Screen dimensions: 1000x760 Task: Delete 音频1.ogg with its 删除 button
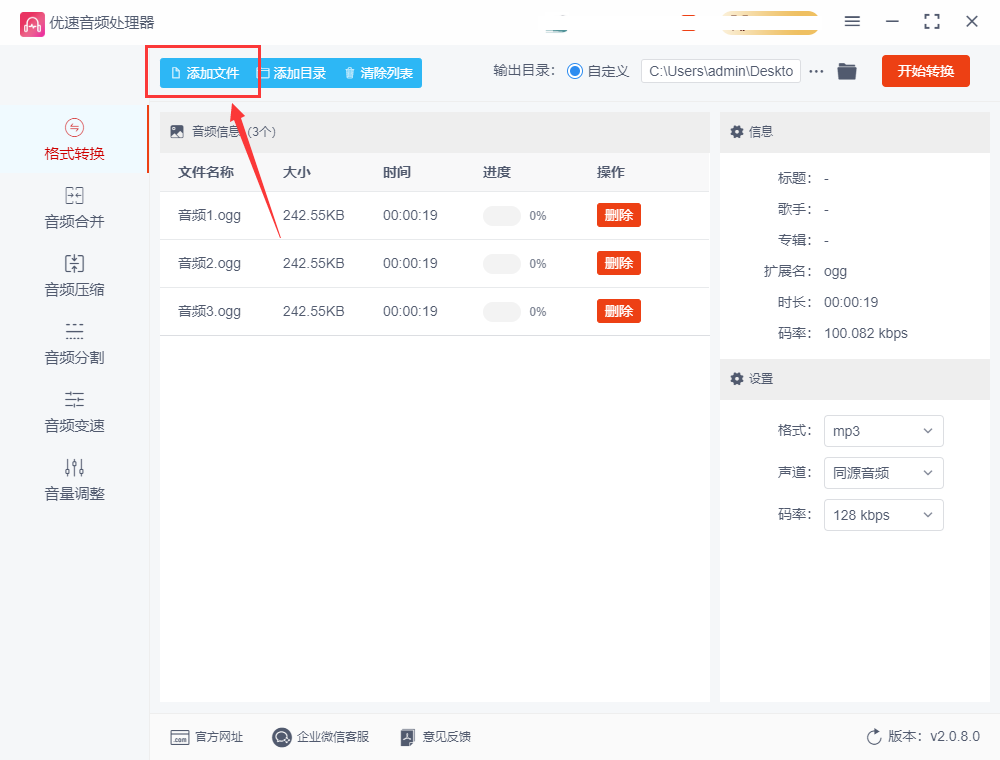pyautogui.click(x=619, y=215)
